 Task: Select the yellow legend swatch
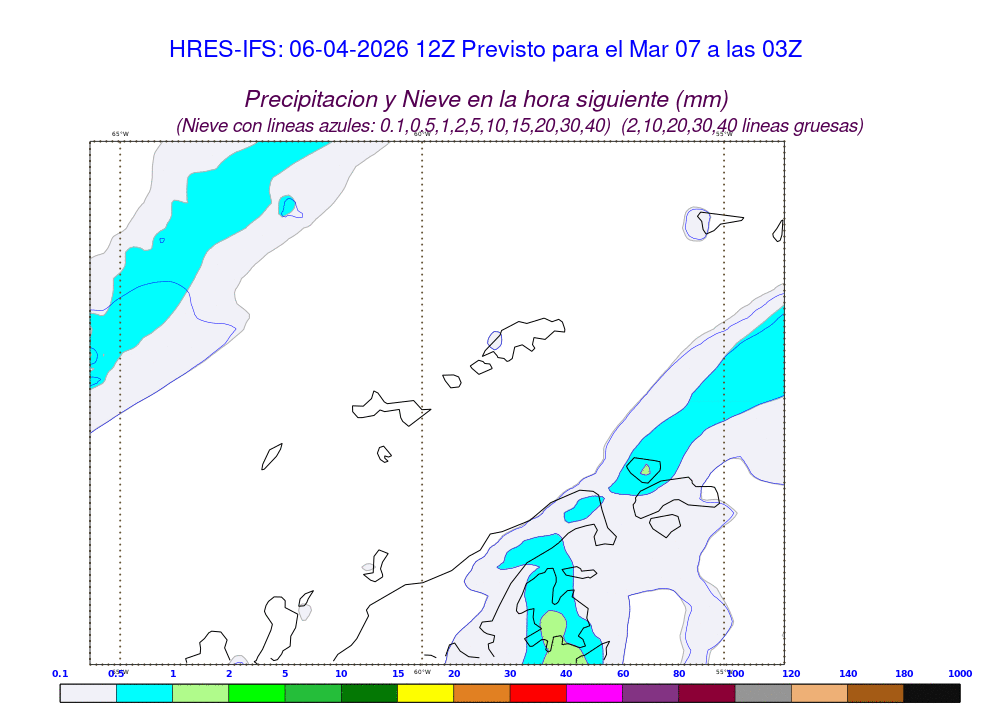tap(425, 692)
